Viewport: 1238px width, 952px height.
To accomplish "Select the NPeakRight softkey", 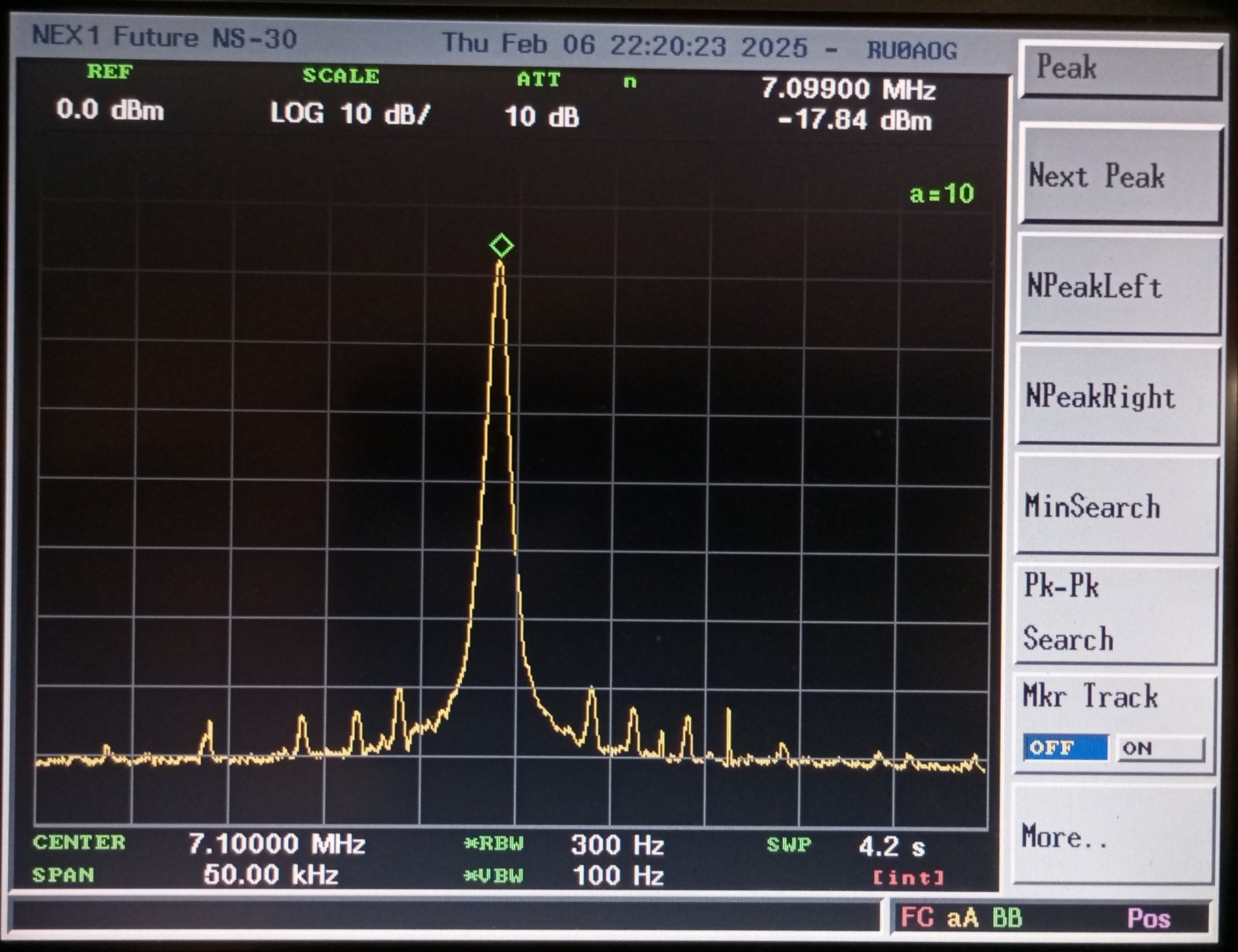I will click(1118, 396).
